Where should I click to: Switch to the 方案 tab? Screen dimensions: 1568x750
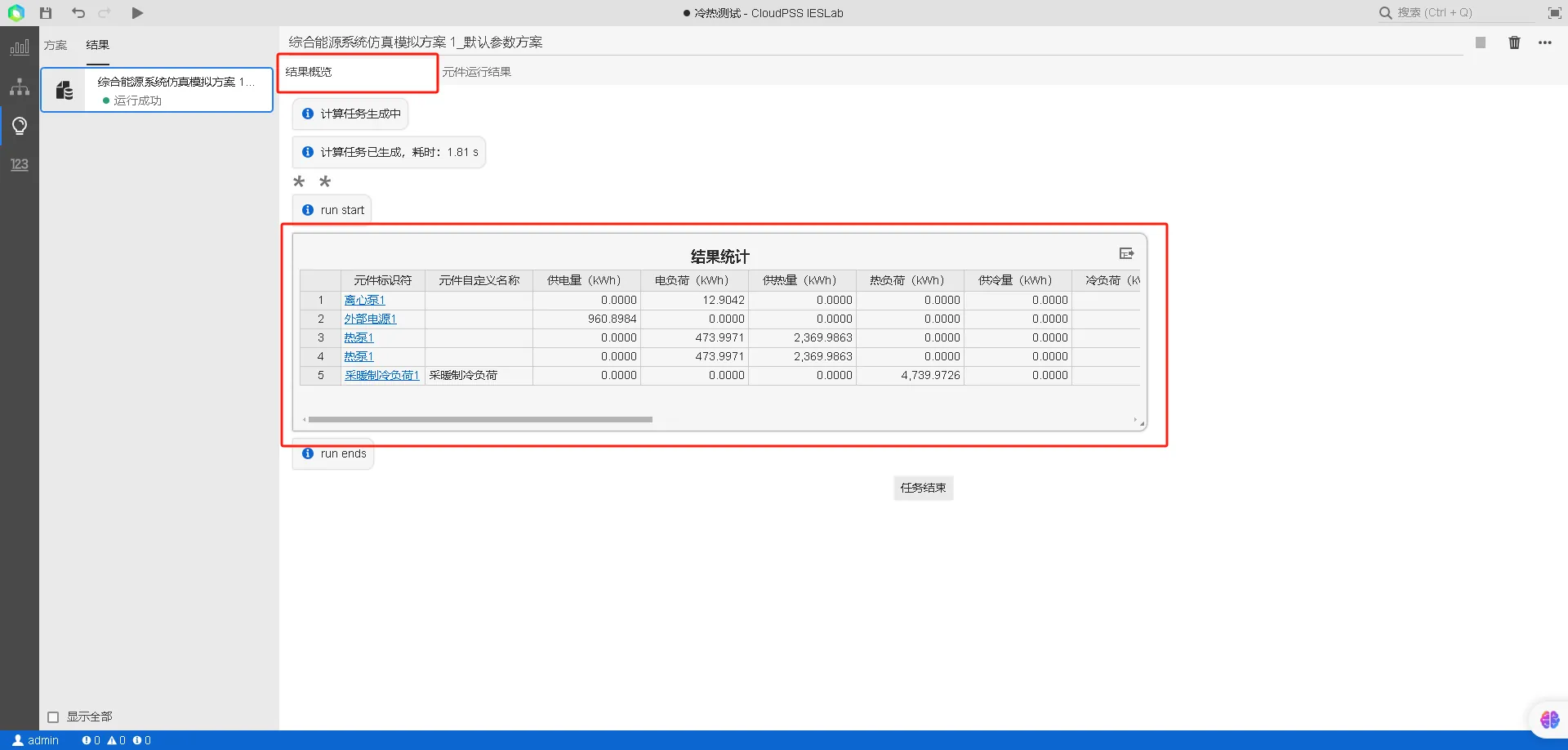[x=56, y=45]
